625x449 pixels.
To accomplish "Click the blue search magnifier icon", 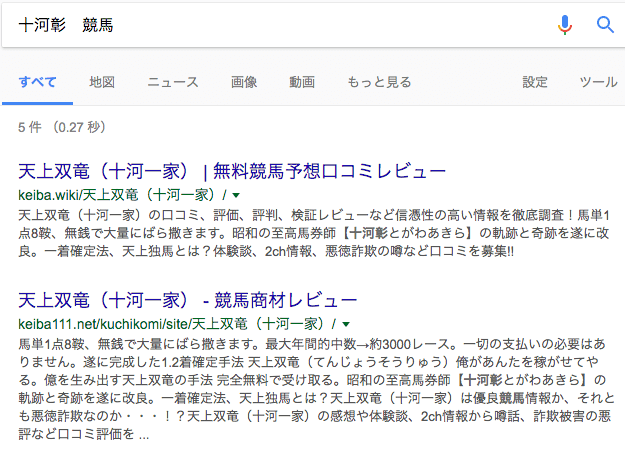I will click(x=605, y=25).
